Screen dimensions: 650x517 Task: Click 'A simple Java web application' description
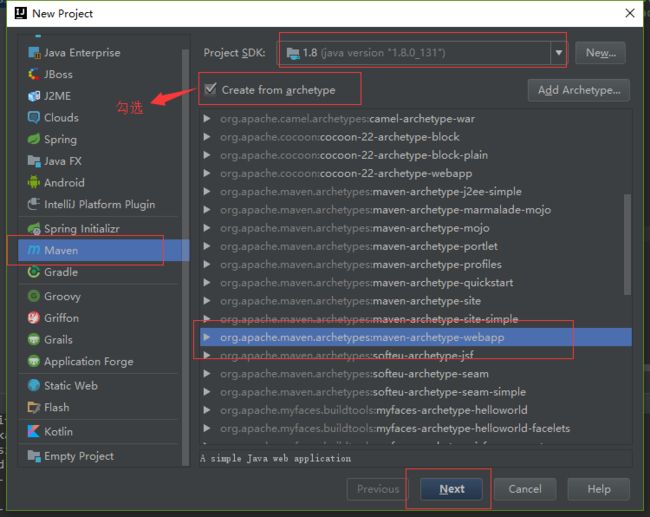tap(275, 459)
